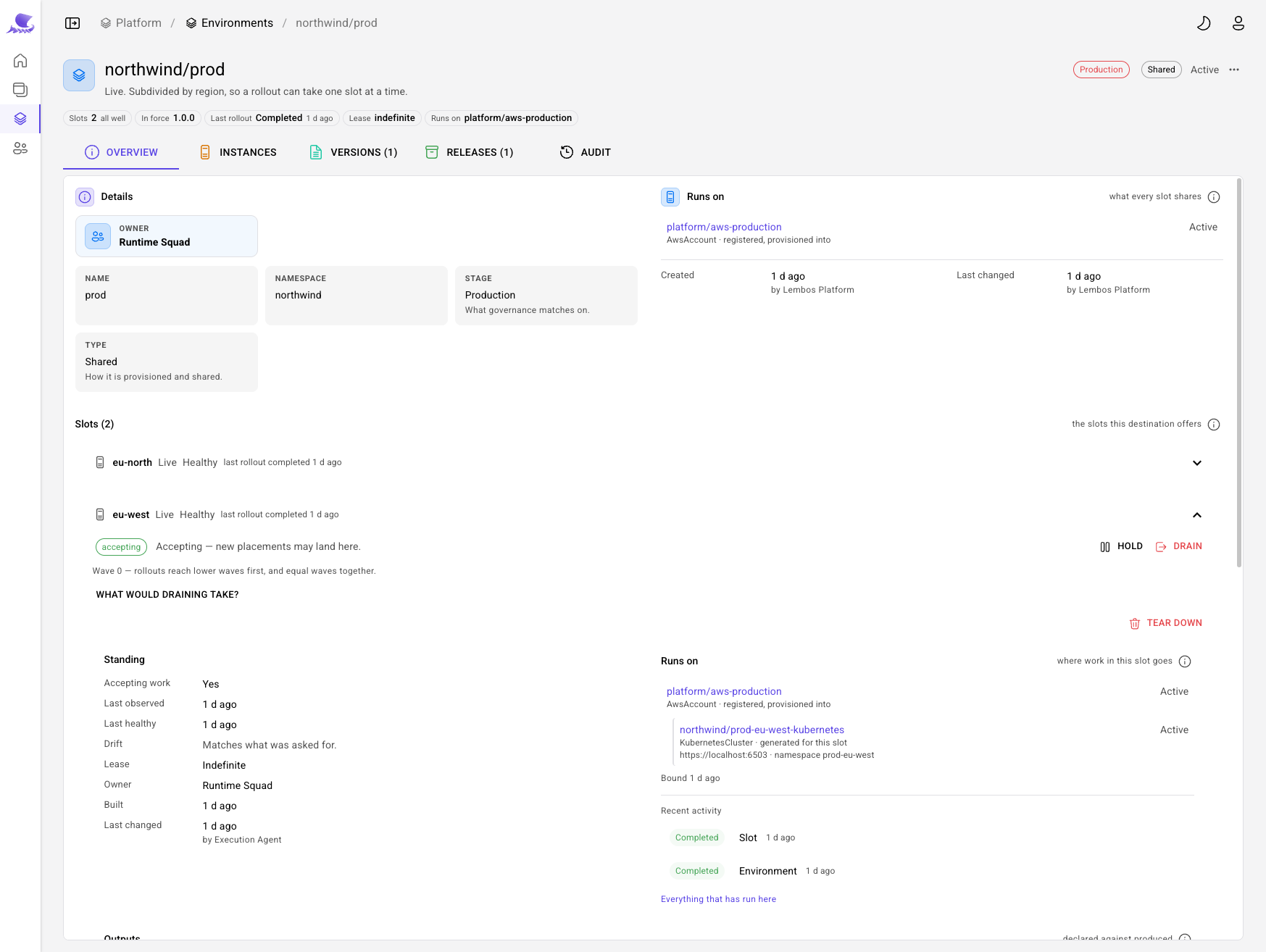The width and height of the screenshot is (1266, 952).
Task: Click info icon beside 'the slots this destination offers'
Action: pyautogui.click(x=1214, y=425)
